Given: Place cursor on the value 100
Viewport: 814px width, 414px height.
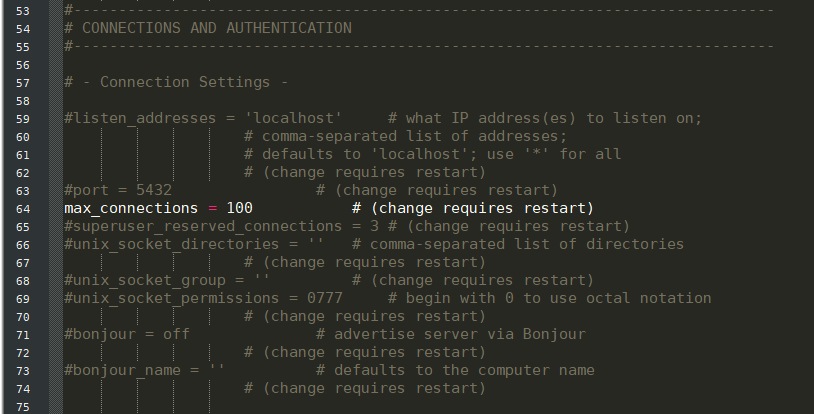Looking at the screenshot, I should (239, 208).
